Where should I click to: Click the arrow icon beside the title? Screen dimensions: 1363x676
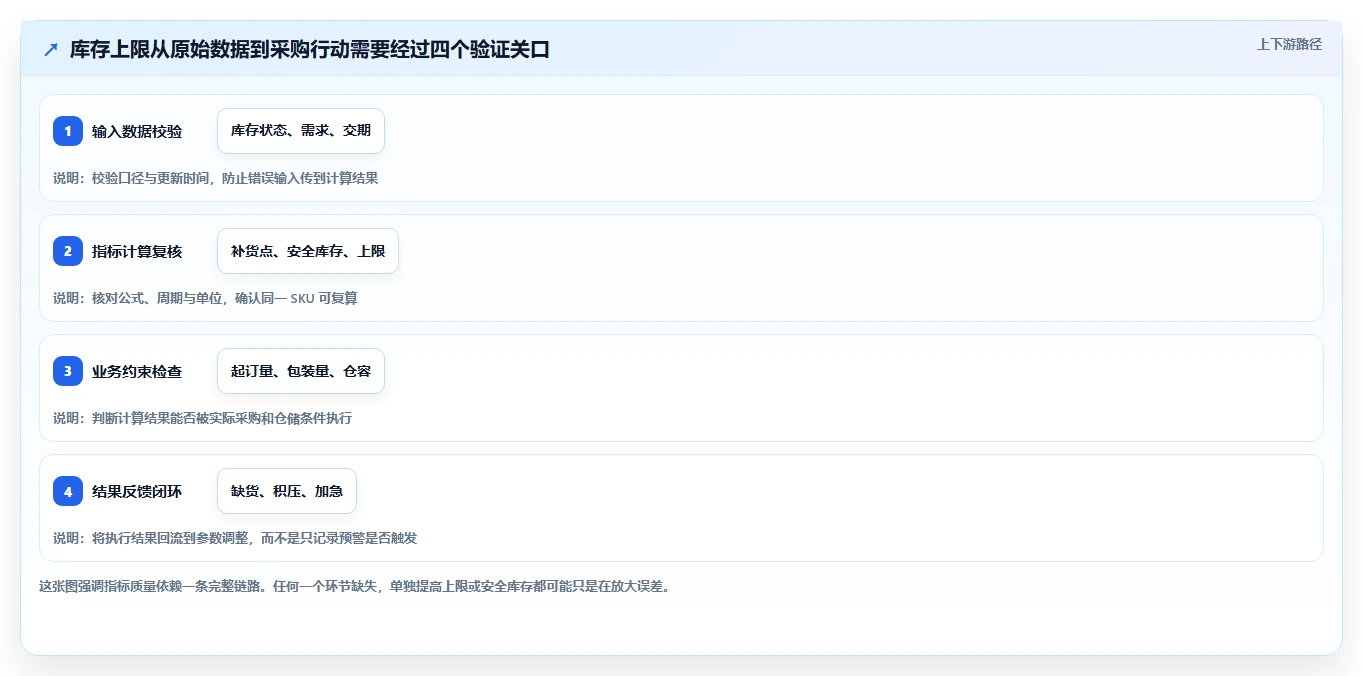click(51, 49)
